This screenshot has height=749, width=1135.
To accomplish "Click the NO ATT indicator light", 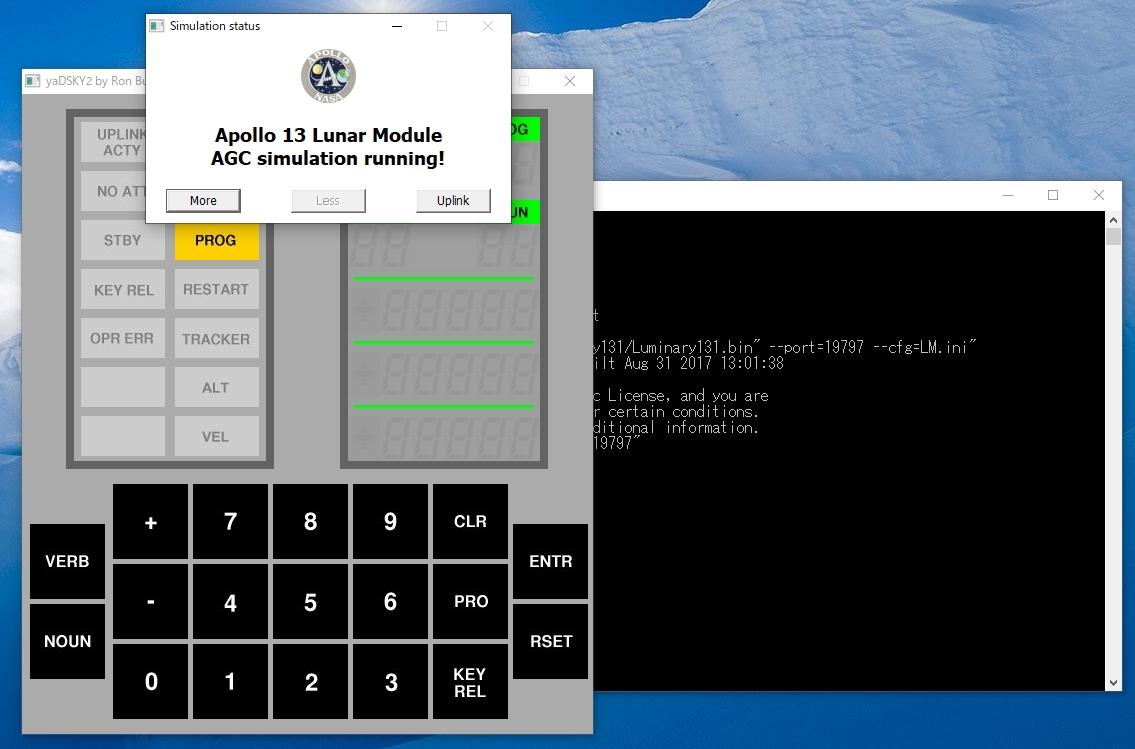I will [x=114, y=191].
